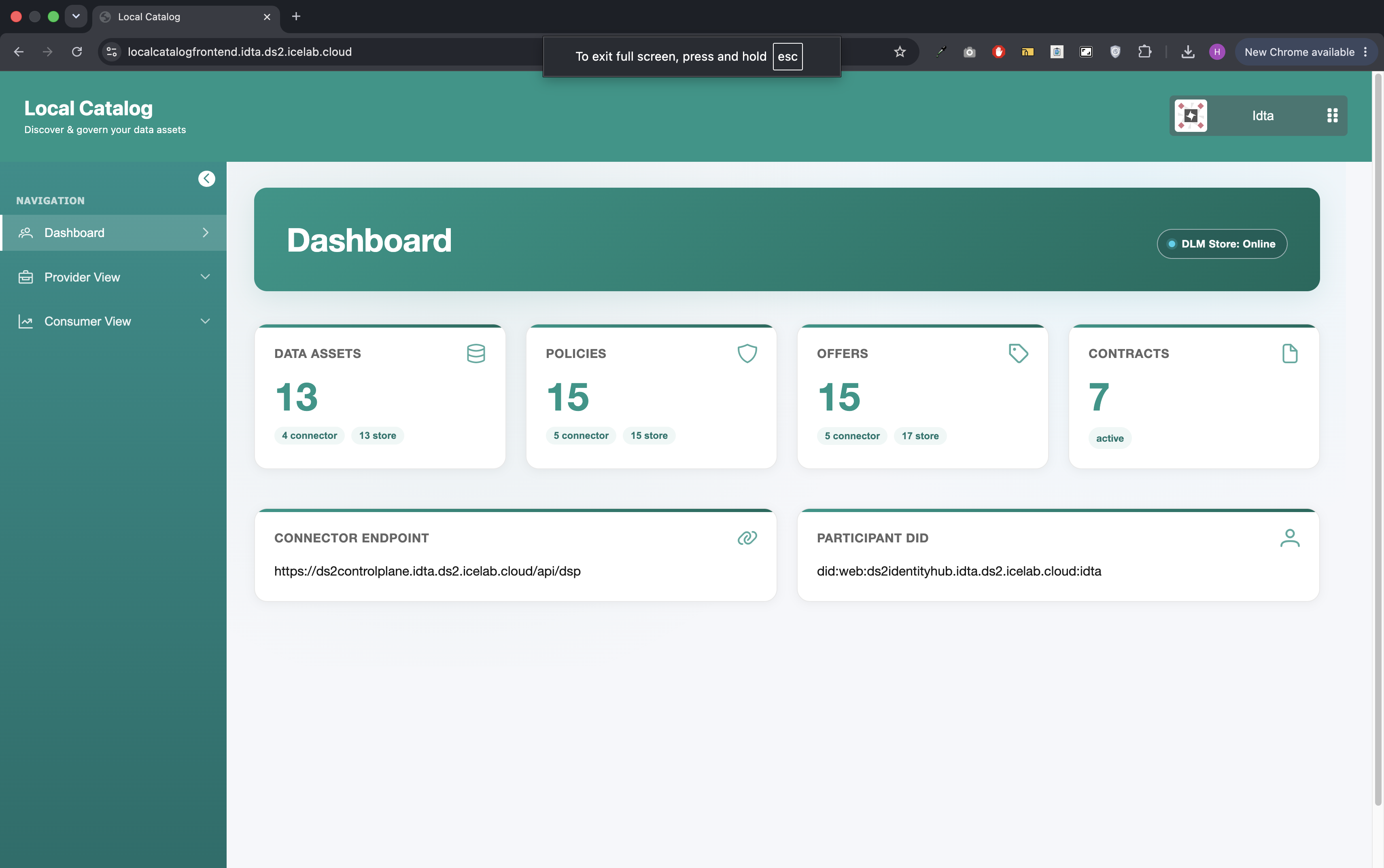Open the Extensions puzzle icon
The image size is (1384, 868).
point(1144,52)
